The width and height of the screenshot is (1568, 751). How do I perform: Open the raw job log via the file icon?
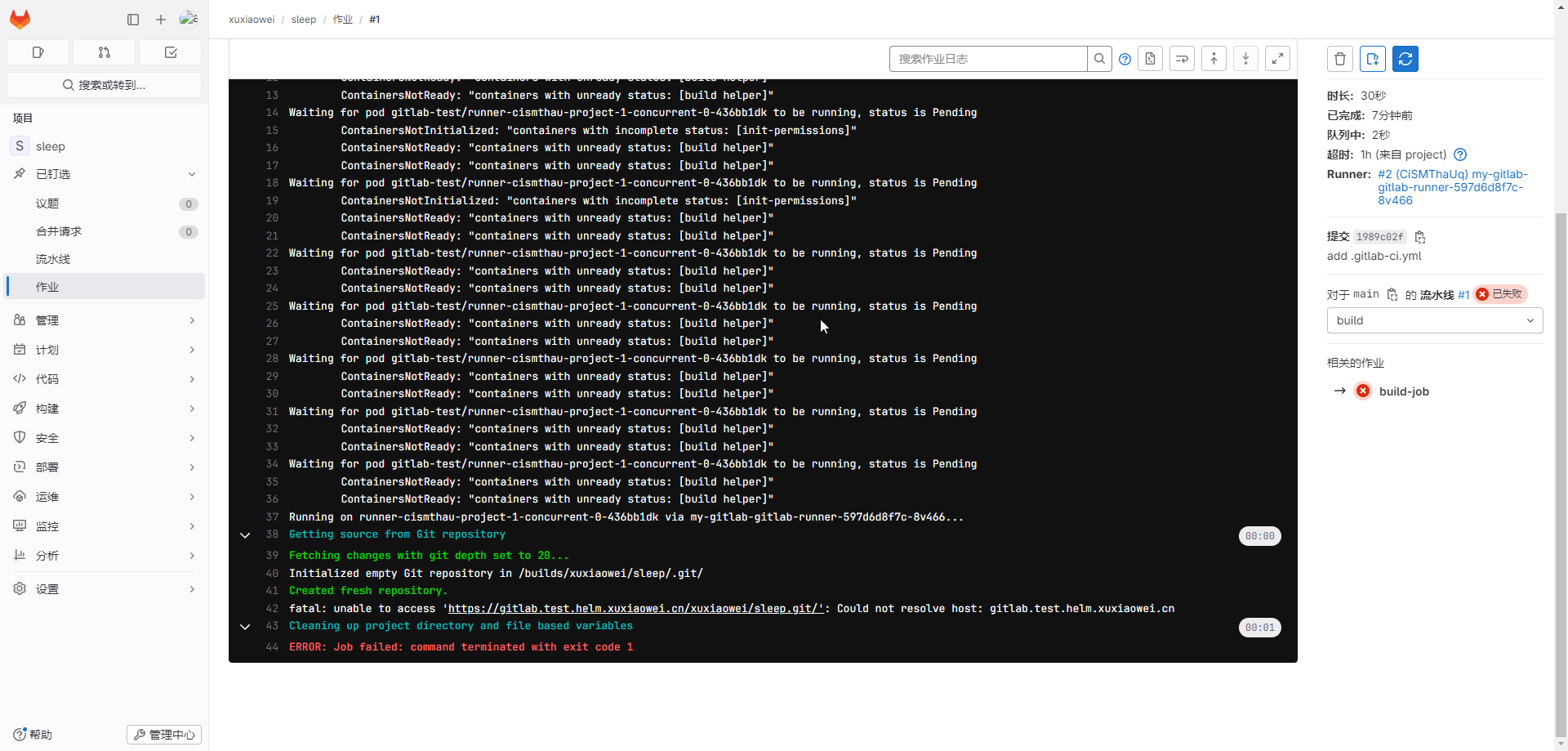click(1151, 59)
